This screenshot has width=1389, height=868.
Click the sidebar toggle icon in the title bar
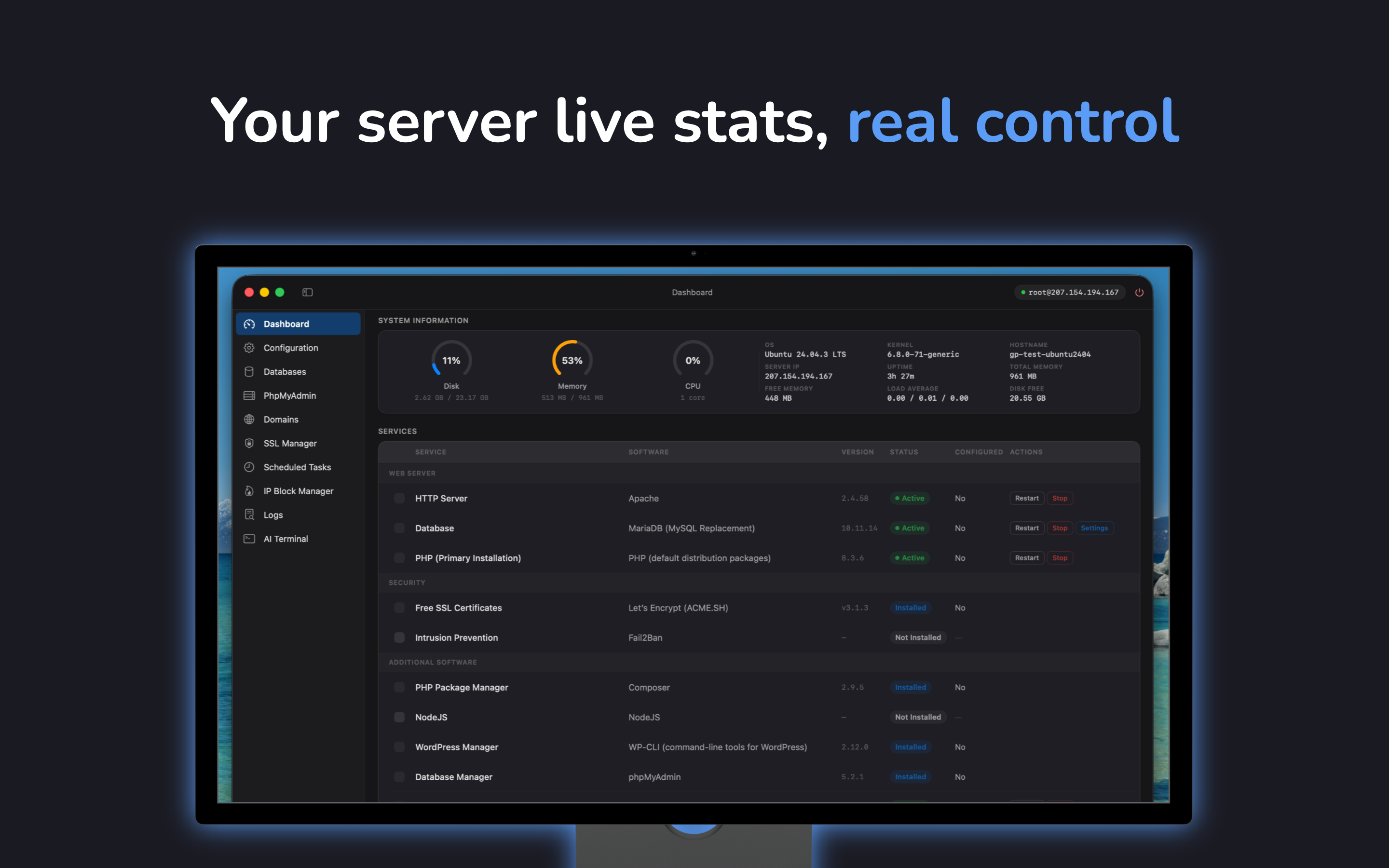pyautogui.click(x=308, y=292)
